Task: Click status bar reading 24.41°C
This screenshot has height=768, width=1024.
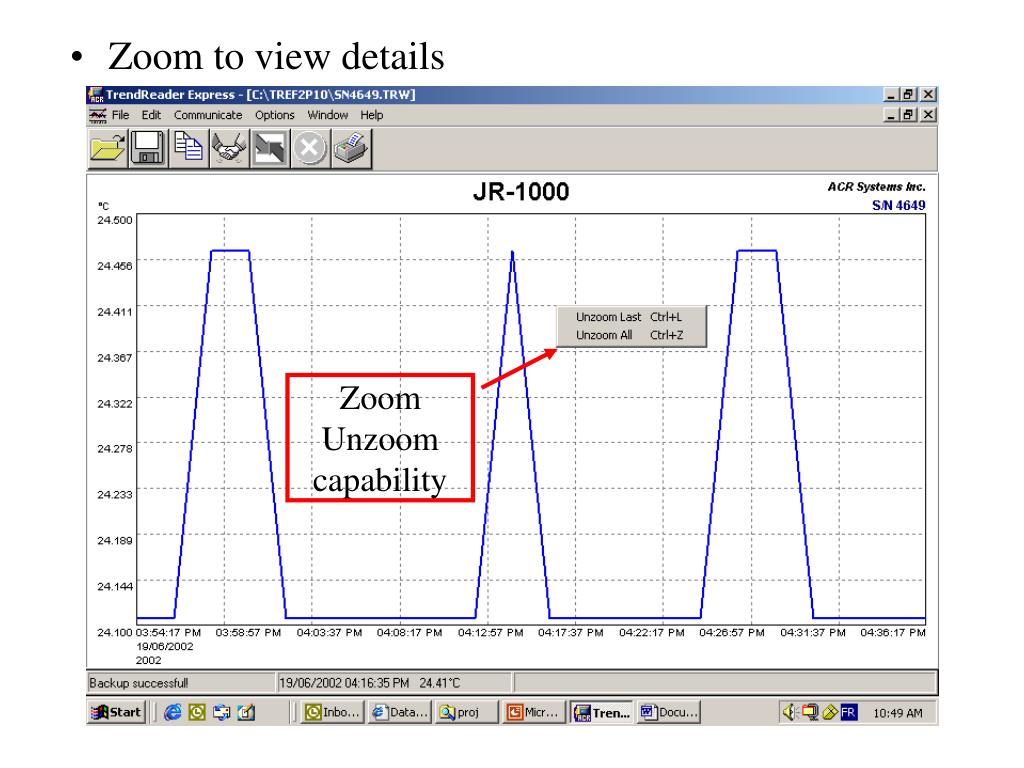Action: pos(440,683)
